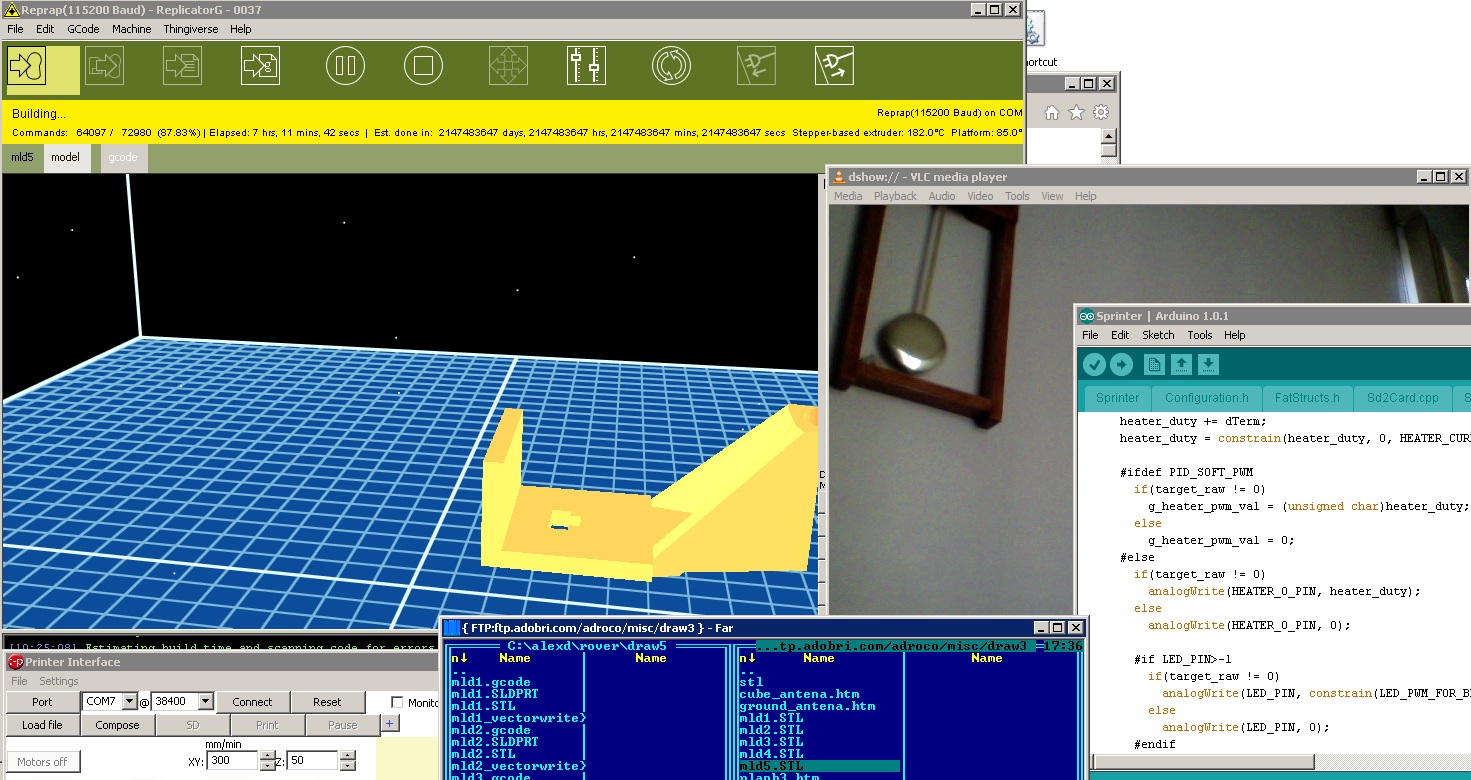Click the Connect button in Printer Interface
Image resolution: width=1471 pixels, height=780 pixels.
pos(252,702)
